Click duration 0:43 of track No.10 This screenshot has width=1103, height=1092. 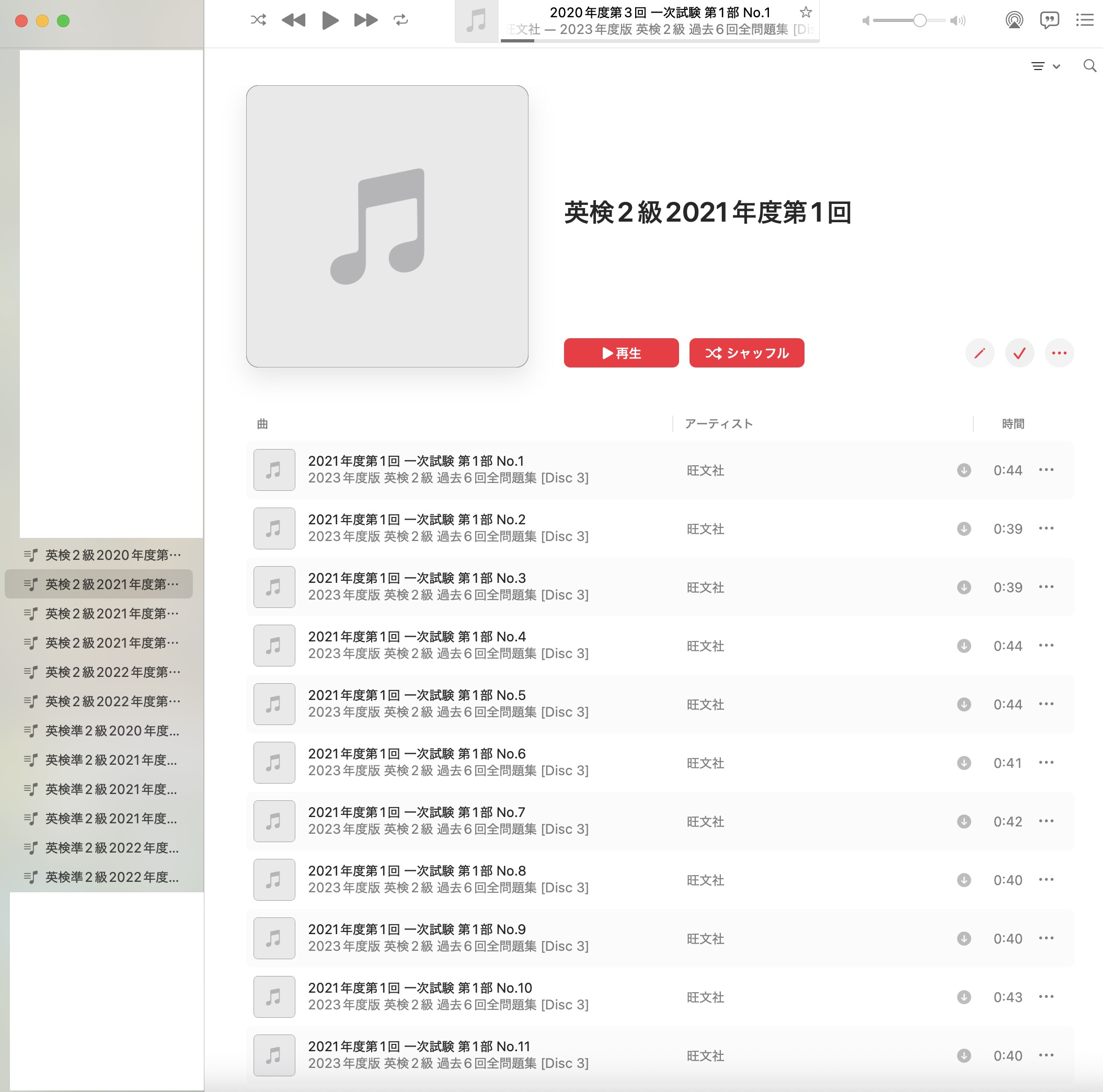1008,997
